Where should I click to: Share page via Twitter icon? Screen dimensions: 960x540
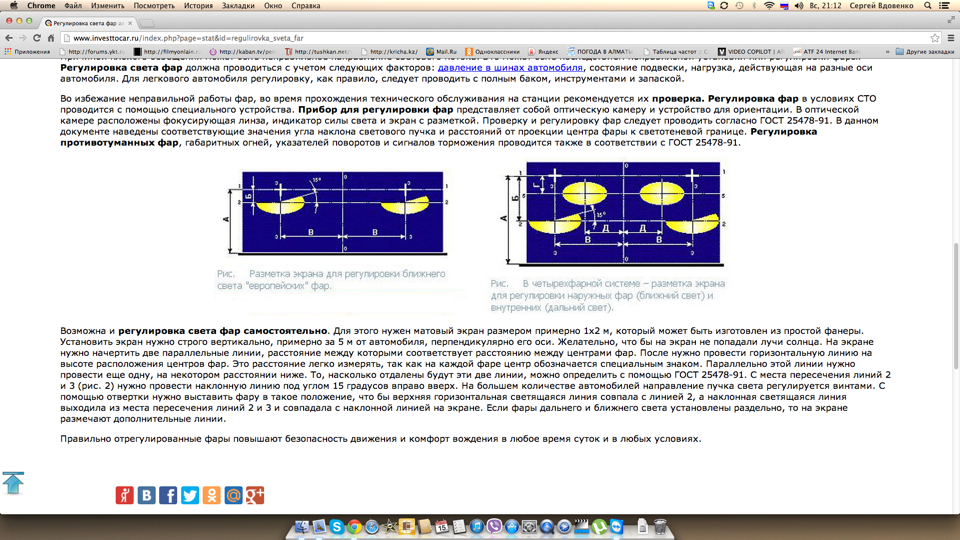point(190,495)
